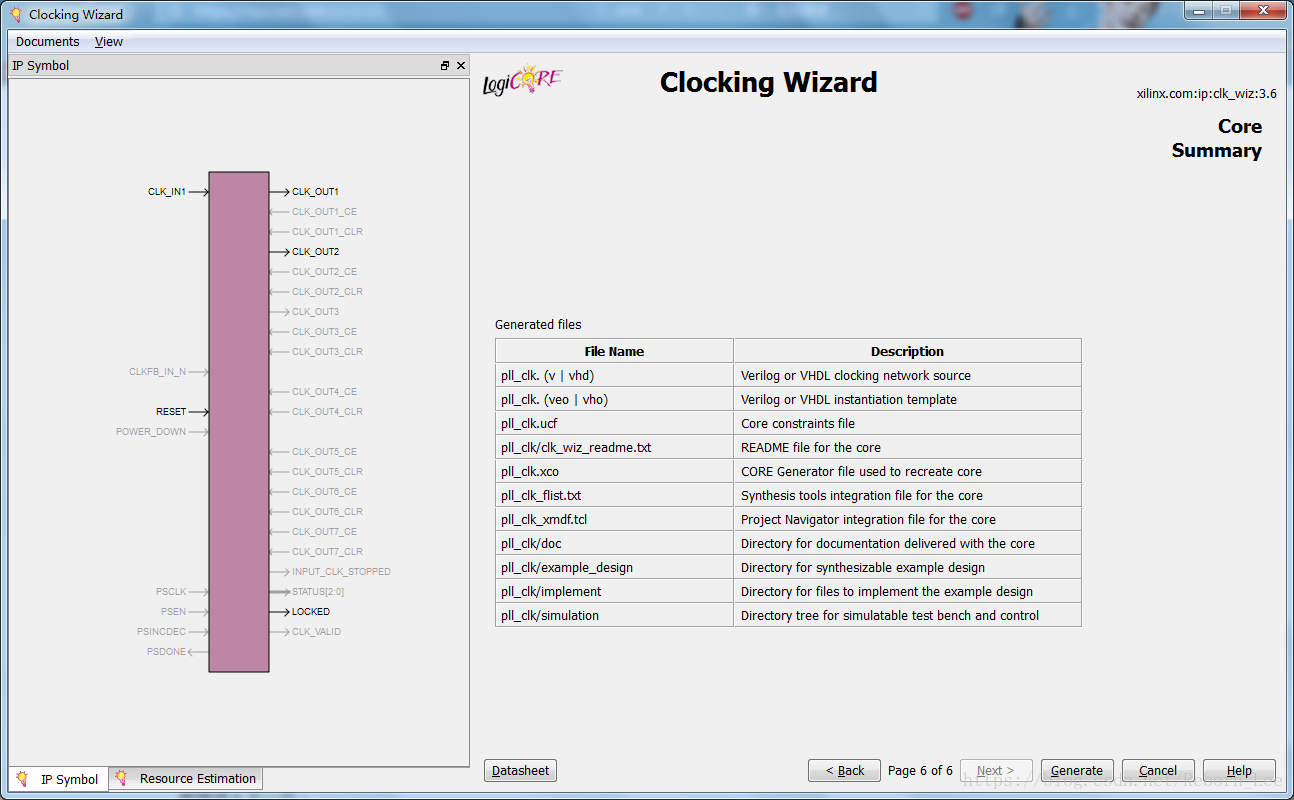Select the pll_clk/simulation cell
The width and height of the screenshot is (1294, 800).
[614, 615]
